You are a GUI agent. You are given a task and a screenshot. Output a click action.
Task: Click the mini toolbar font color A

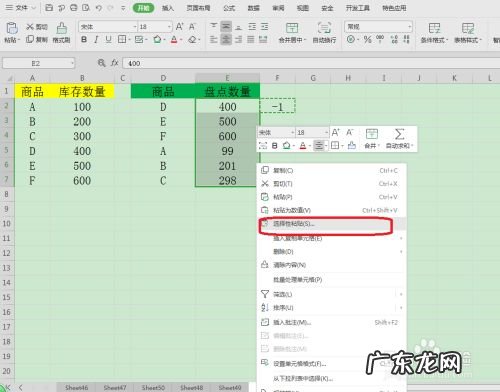coord(303,146)
